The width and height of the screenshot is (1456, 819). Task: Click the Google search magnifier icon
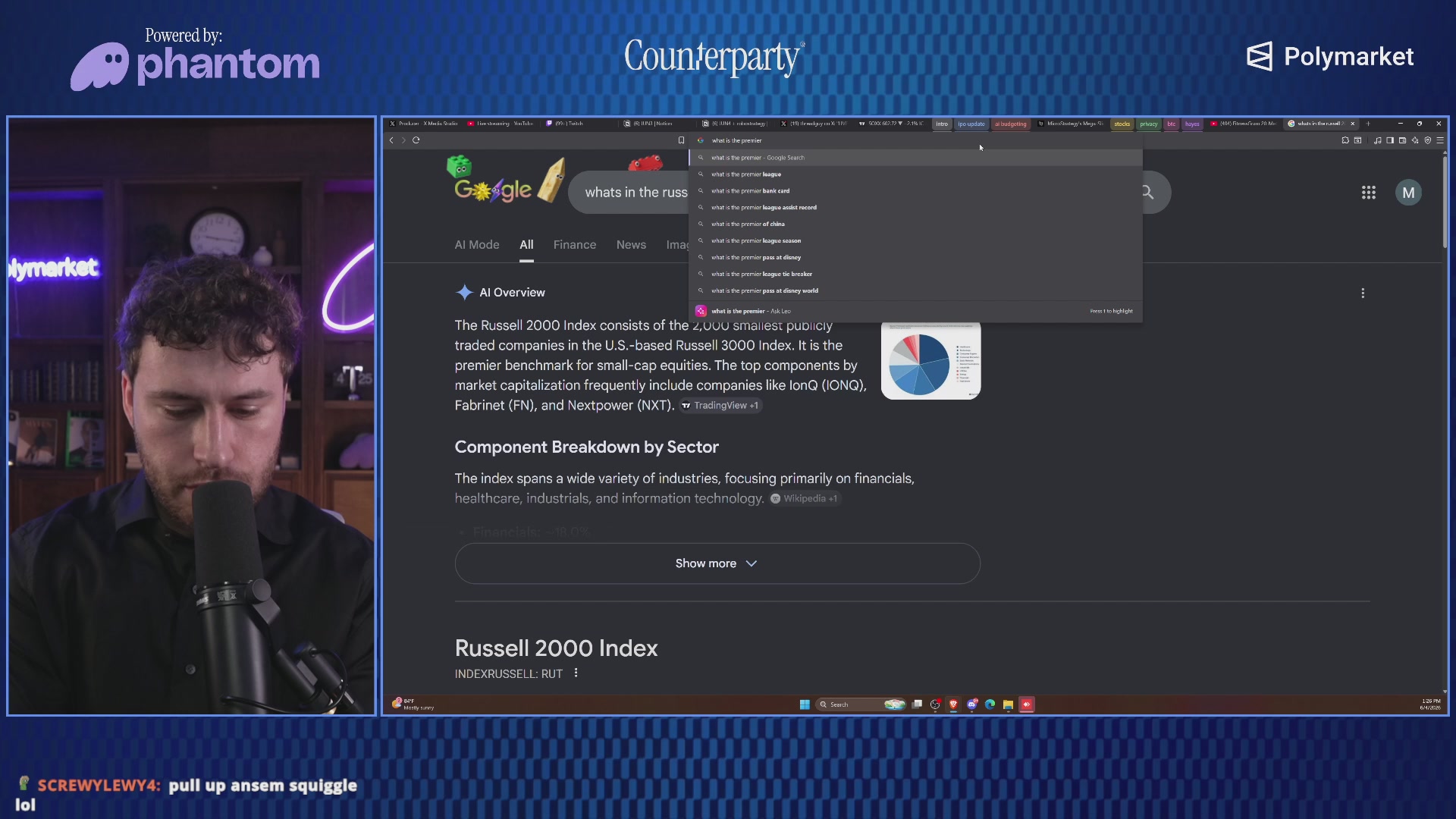tap(1147, 193)
